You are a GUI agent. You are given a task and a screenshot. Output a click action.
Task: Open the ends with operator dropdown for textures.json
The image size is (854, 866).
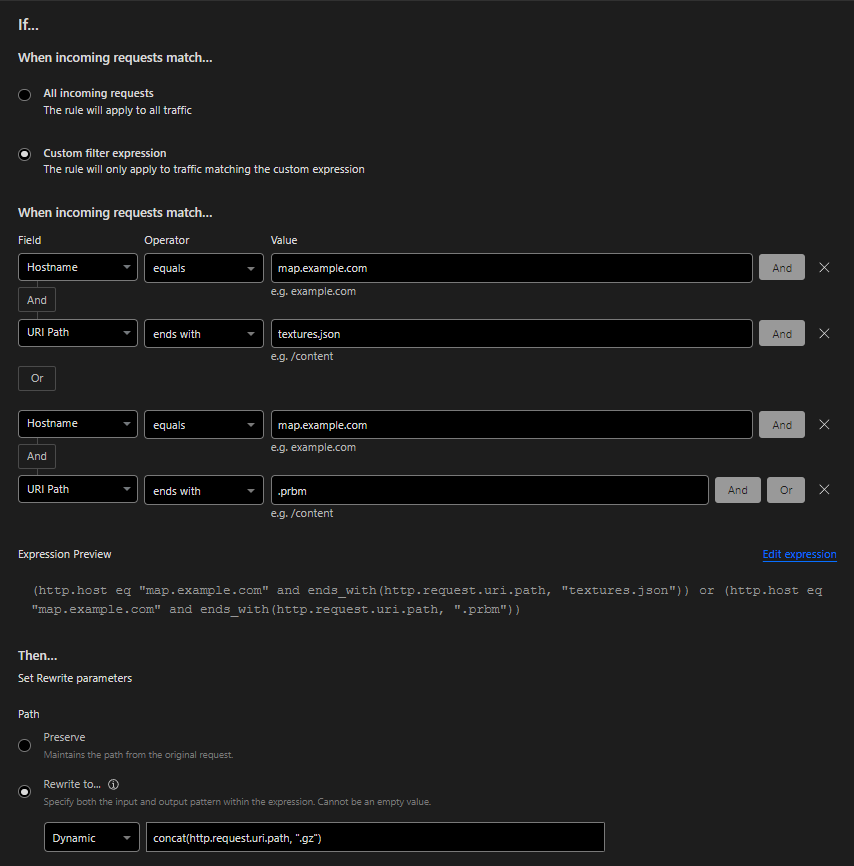coord(203,334)
